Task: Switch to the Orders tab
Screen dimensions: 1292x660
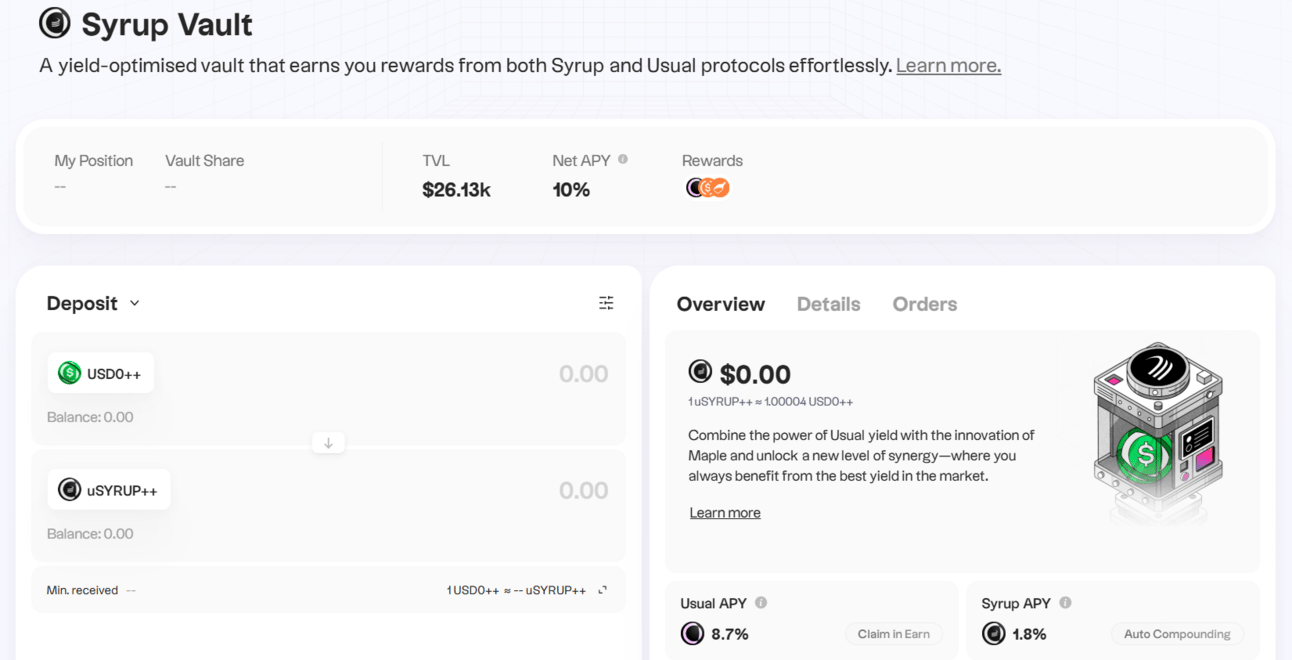Action: tap(924, 304)
